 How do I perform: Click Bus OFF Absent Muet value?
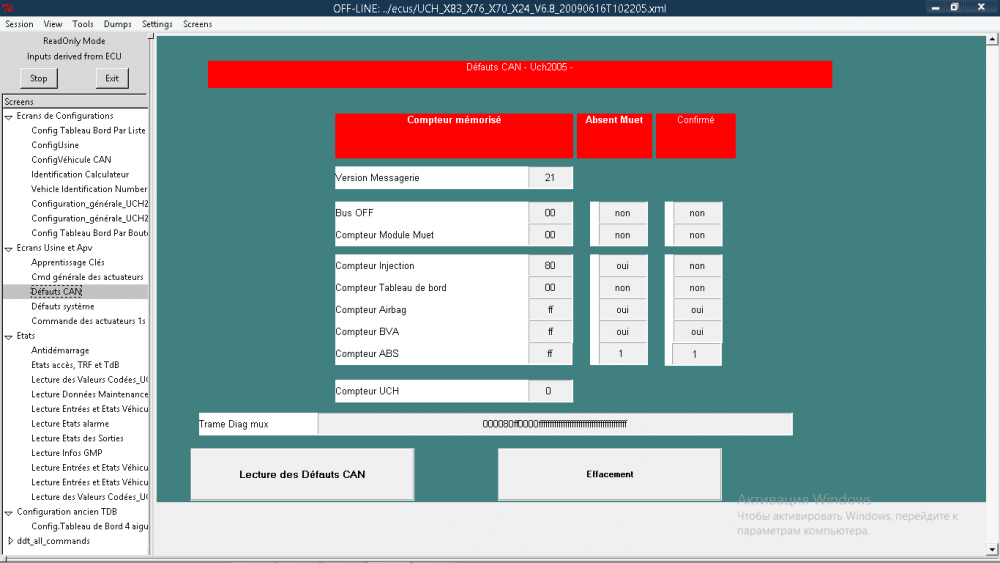pyautogui.click(x=622, y=213)
